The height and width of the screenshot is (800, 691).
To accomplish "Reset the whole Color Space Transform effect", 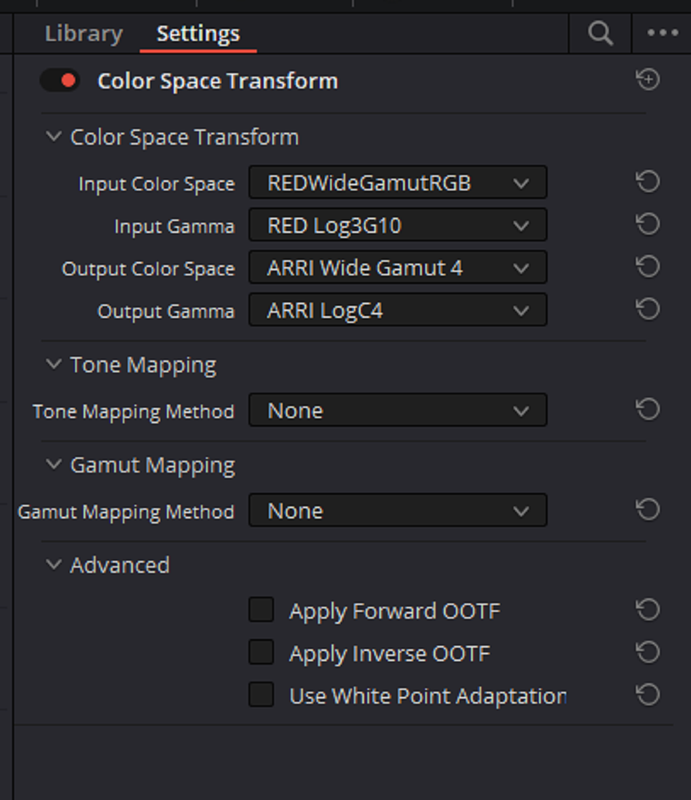I will click(x=648, y=80).
